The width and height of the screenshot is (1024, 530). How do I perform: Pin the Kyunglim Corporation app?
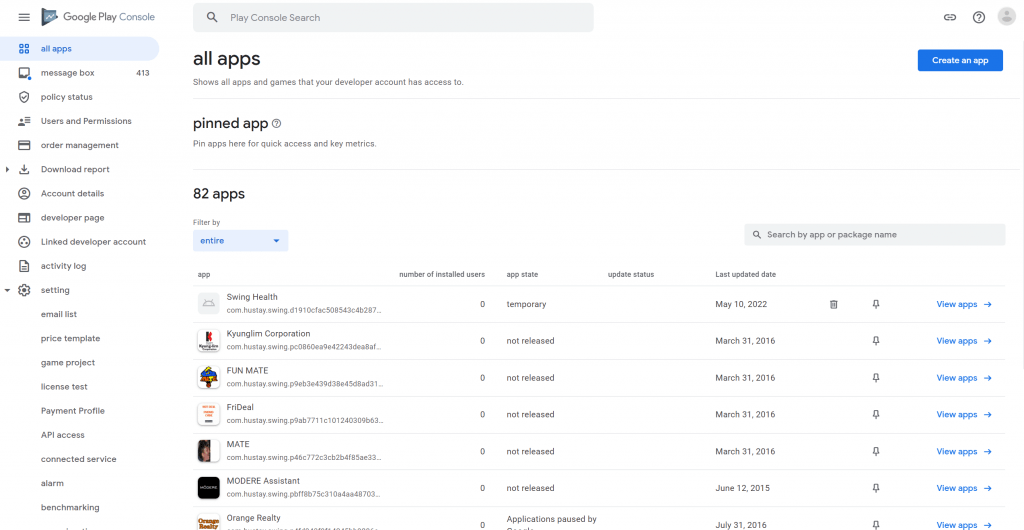(x=876, y=341)
